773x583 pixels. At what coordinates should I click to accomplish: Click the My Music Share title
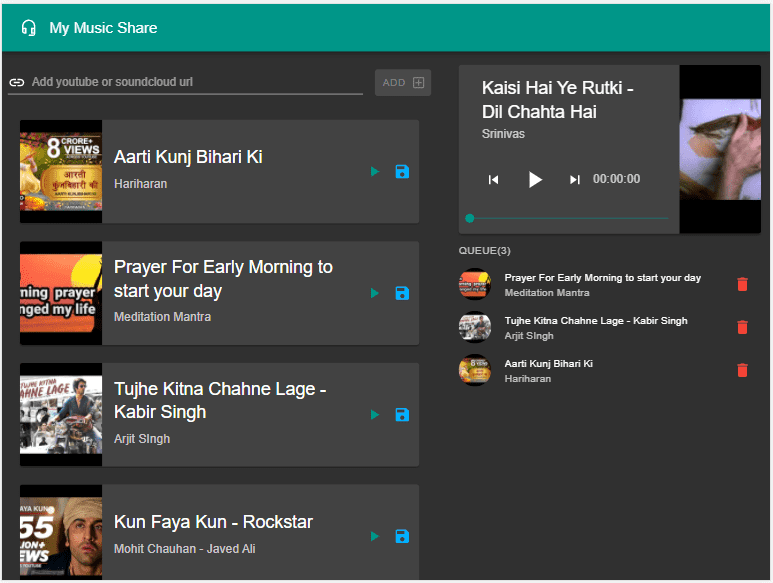pyautogui.click(x=104, y=28)
